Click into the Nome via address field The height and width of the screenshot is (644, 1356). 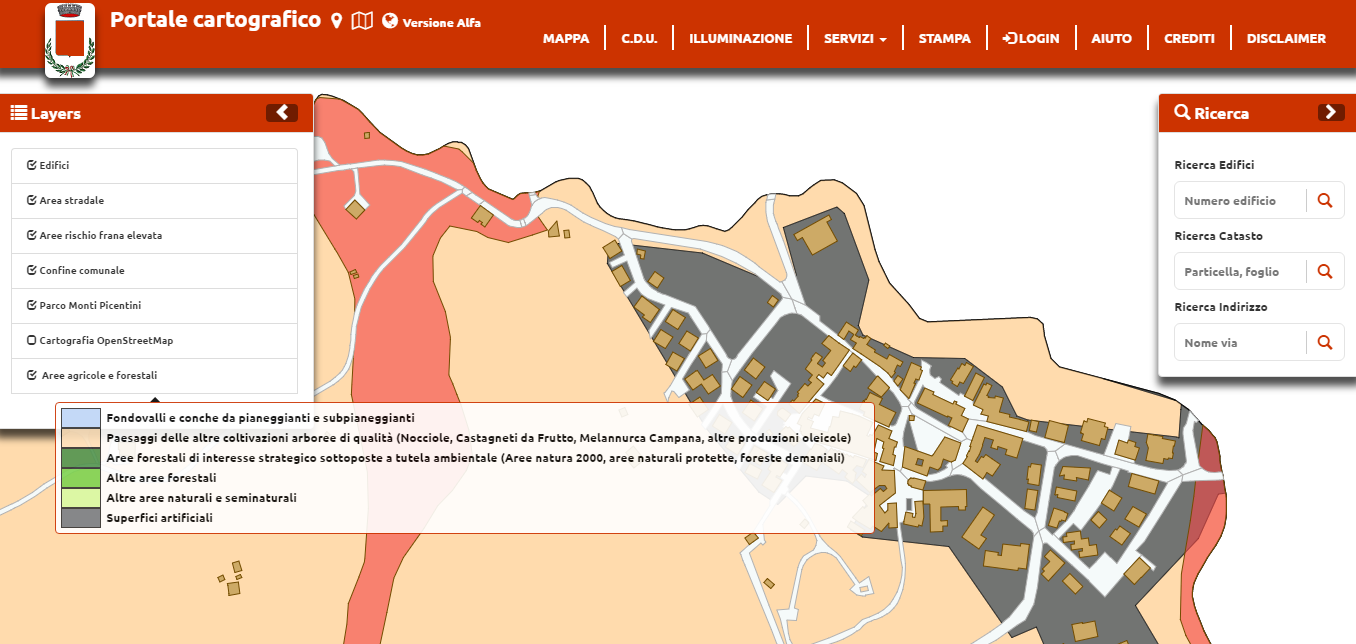pos(1240,343)
